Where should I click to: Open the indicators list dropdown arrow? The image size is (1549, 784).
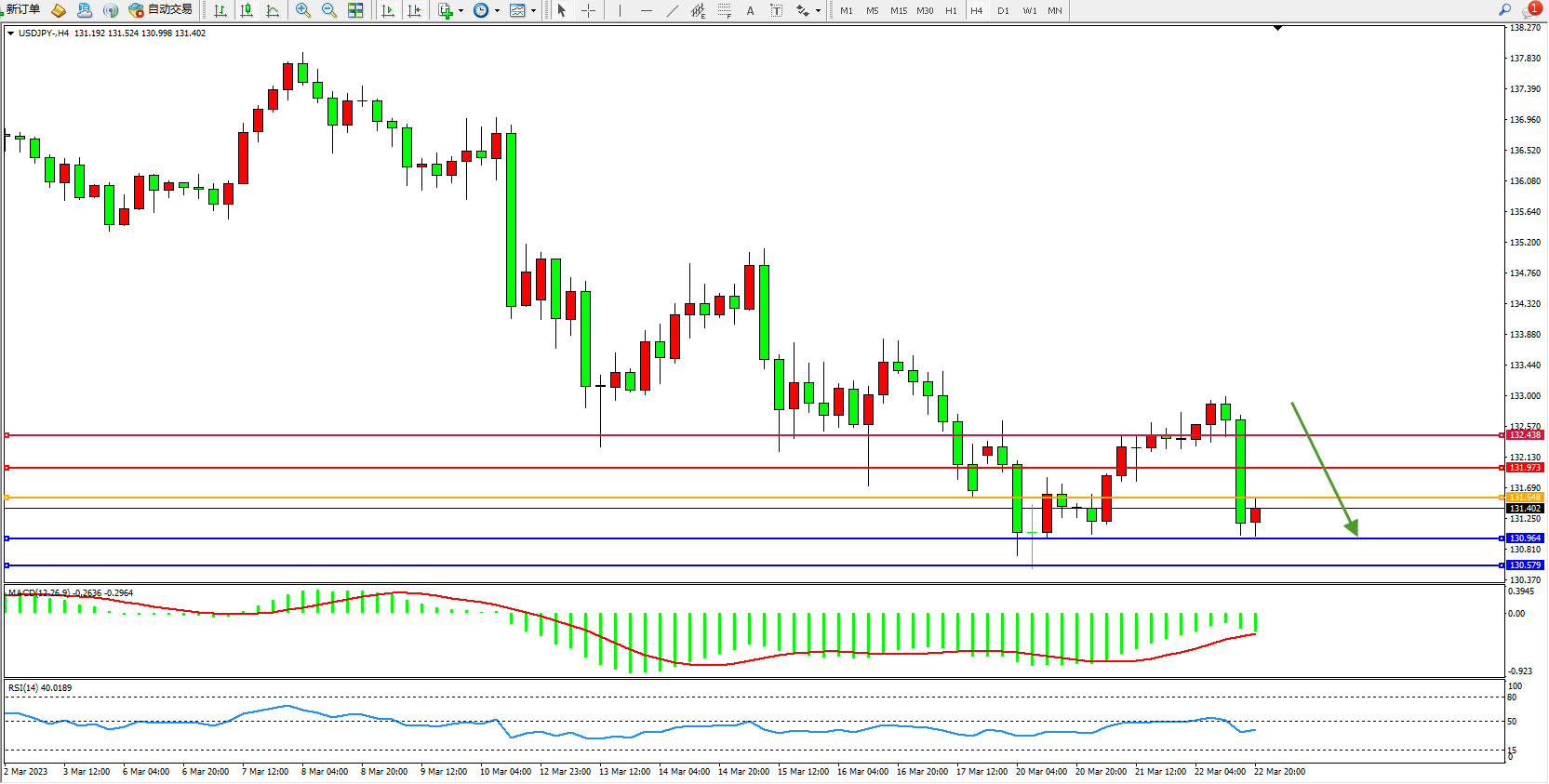pyautogui.click(x=461, y=11)
